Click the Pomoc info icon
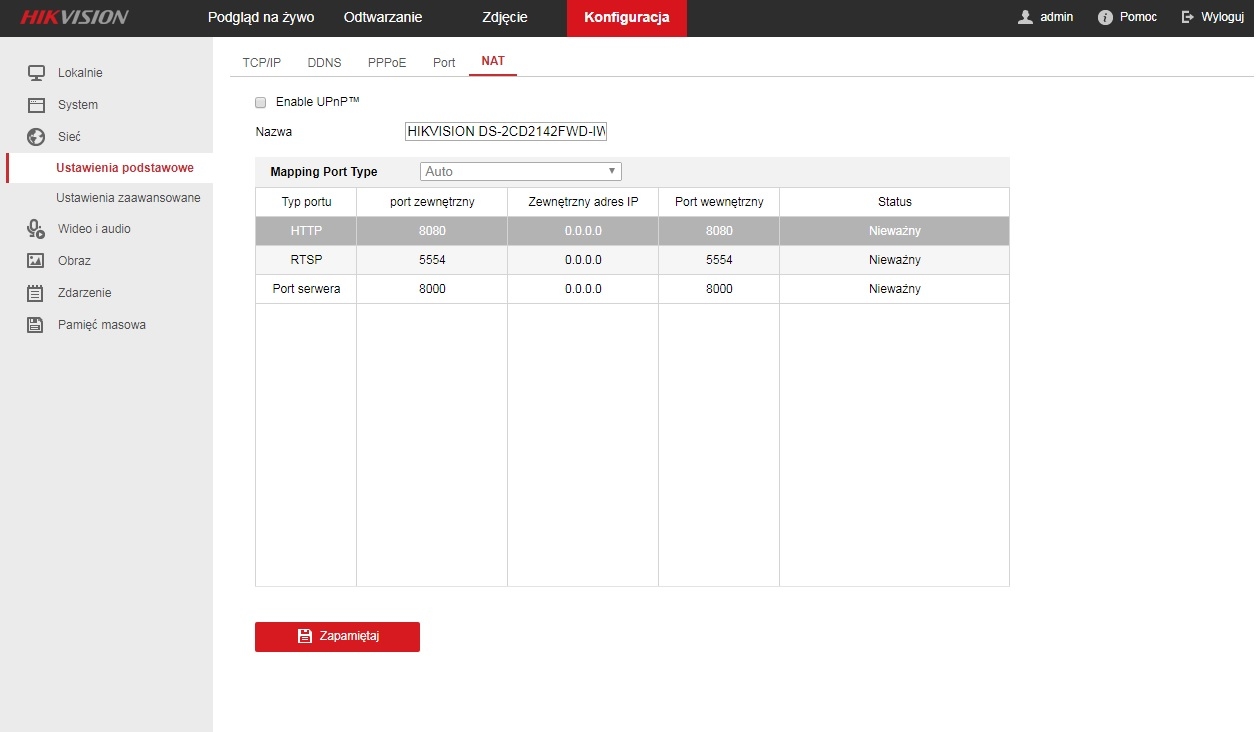This screenshot has height=732, width=1256. pos(1105,18)
